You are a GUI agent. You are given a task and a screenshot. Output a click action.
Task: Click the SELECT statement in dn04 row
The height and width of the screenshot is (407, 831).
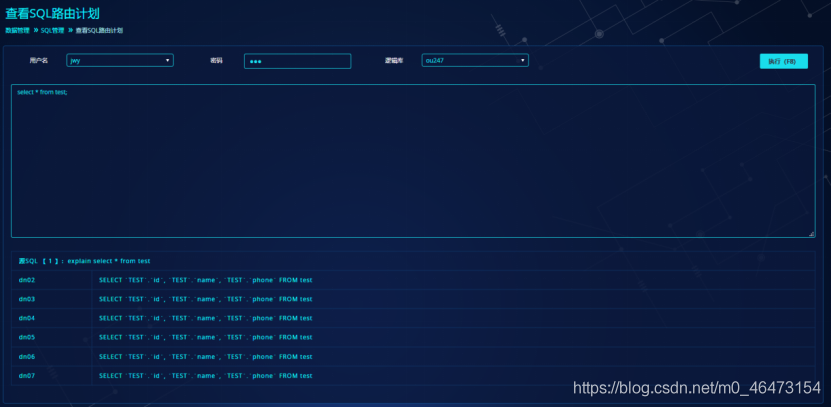[x=206, y=318]
